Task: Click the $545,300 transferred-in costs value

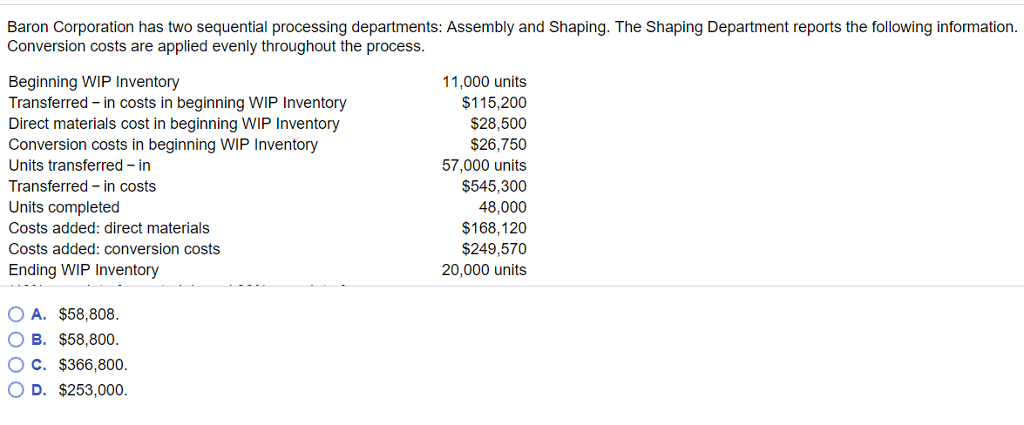Action: (494, 186)
